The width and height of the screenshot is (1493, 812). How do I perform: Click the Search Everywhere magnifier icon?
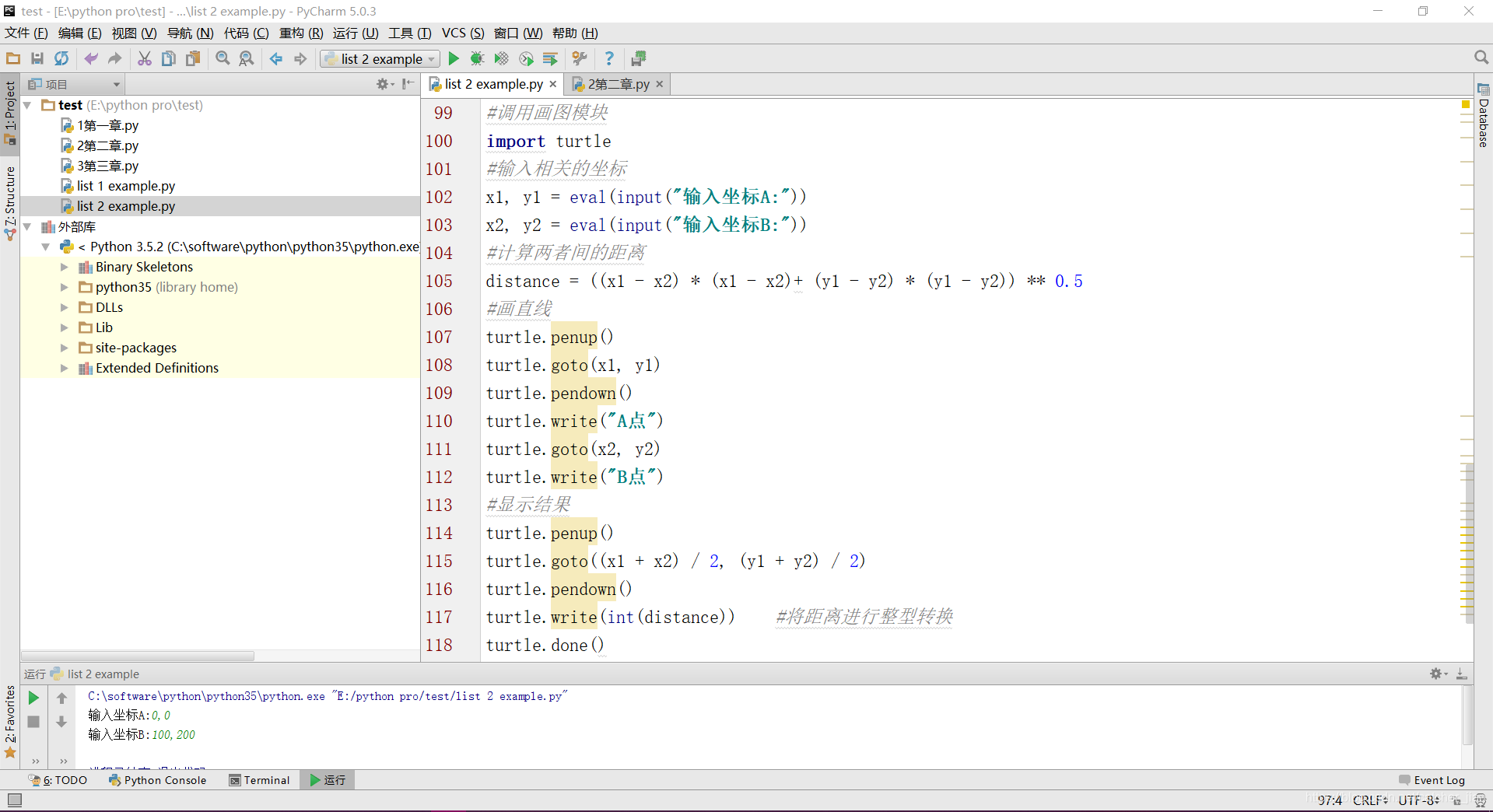(1481, 58)
